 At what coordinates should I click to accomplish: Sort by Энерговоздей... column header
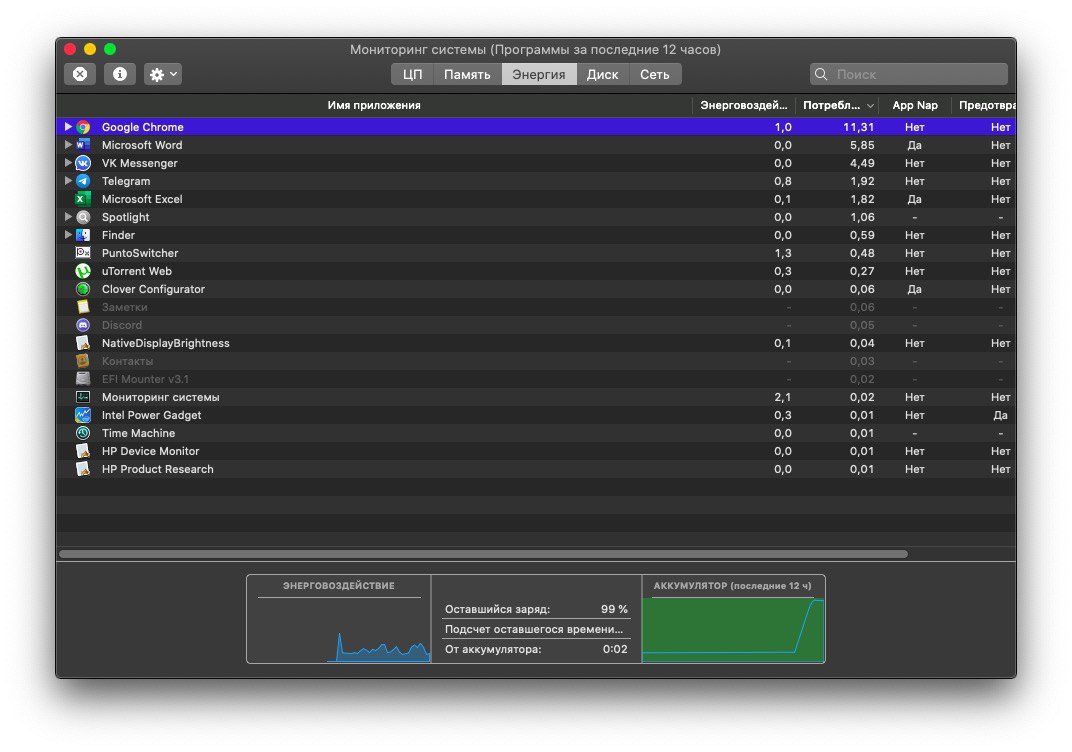[x=744, y=105]
